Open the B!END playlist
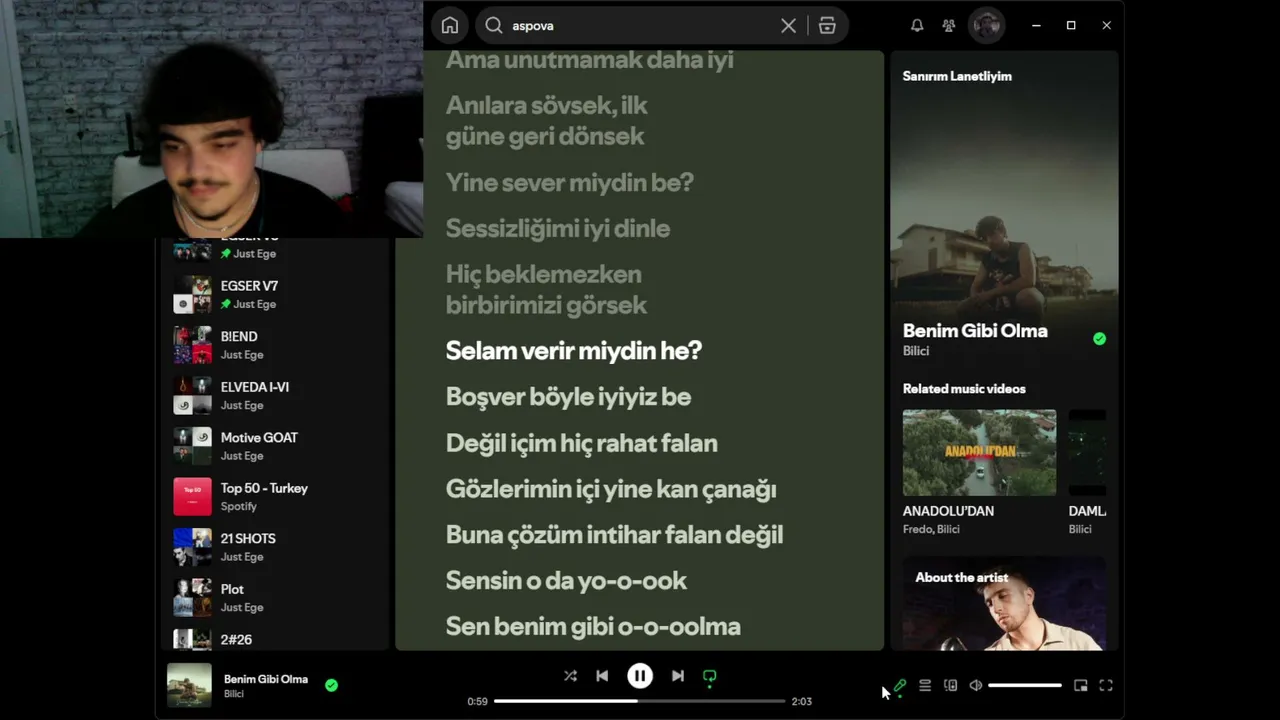The width and height of the screenshot is (1280, 720). coord(275,345)
